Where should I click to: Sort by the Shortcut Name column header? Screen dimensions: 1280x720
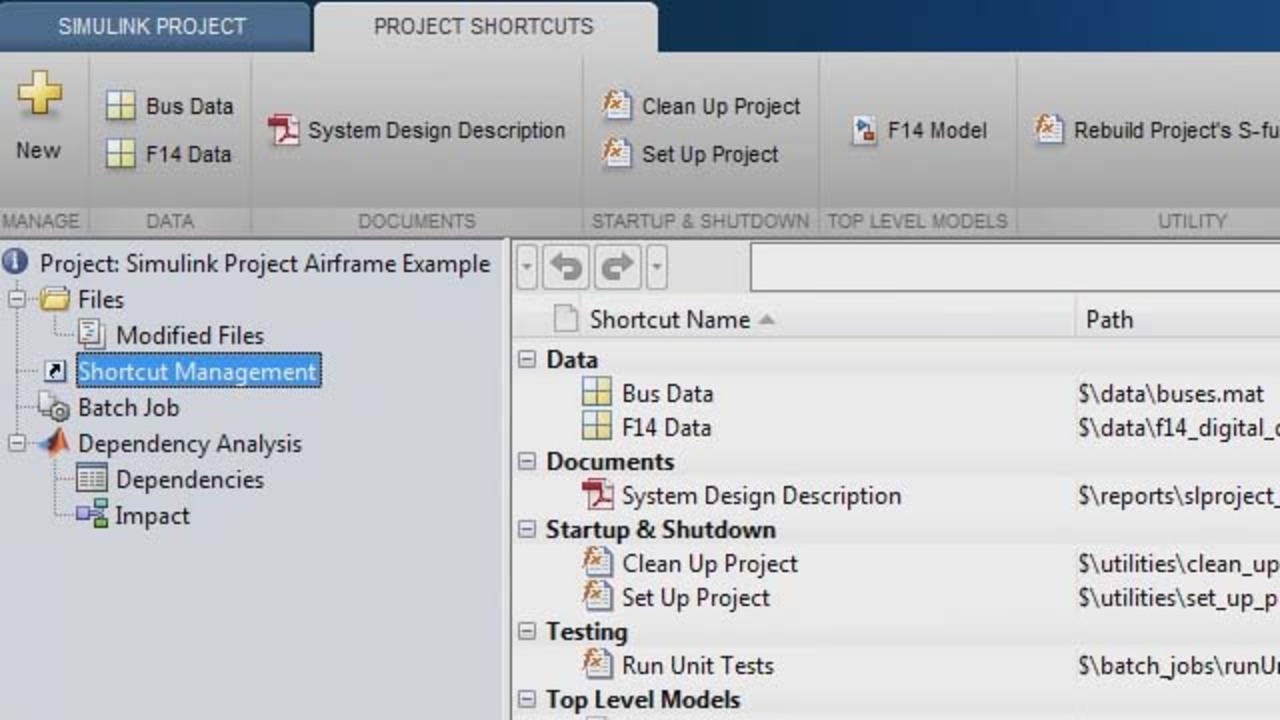tap(669, 320)
